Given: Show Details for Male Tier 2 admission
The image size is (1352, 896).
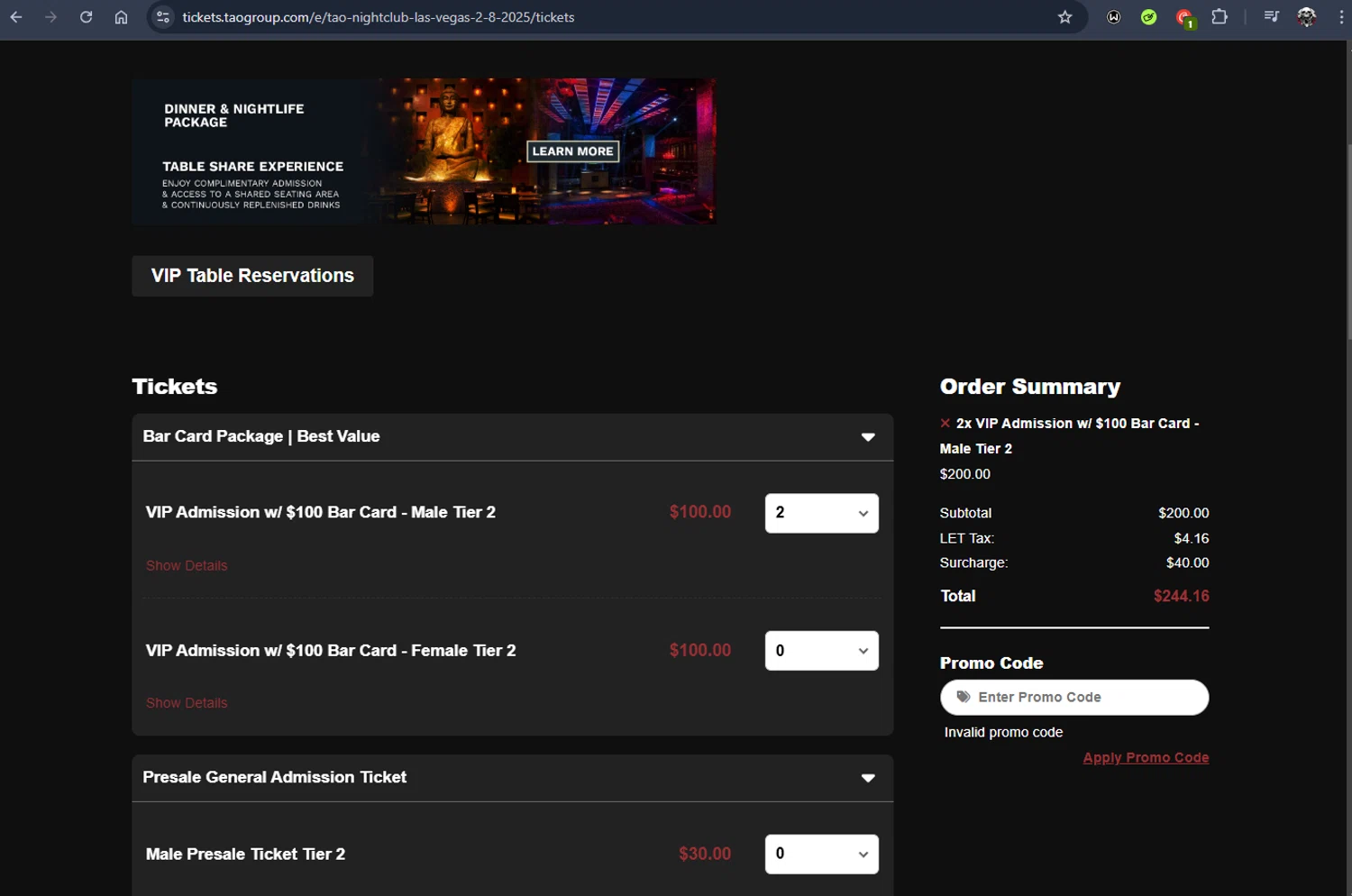Looking at the screenshot, I should coord(187,565).
